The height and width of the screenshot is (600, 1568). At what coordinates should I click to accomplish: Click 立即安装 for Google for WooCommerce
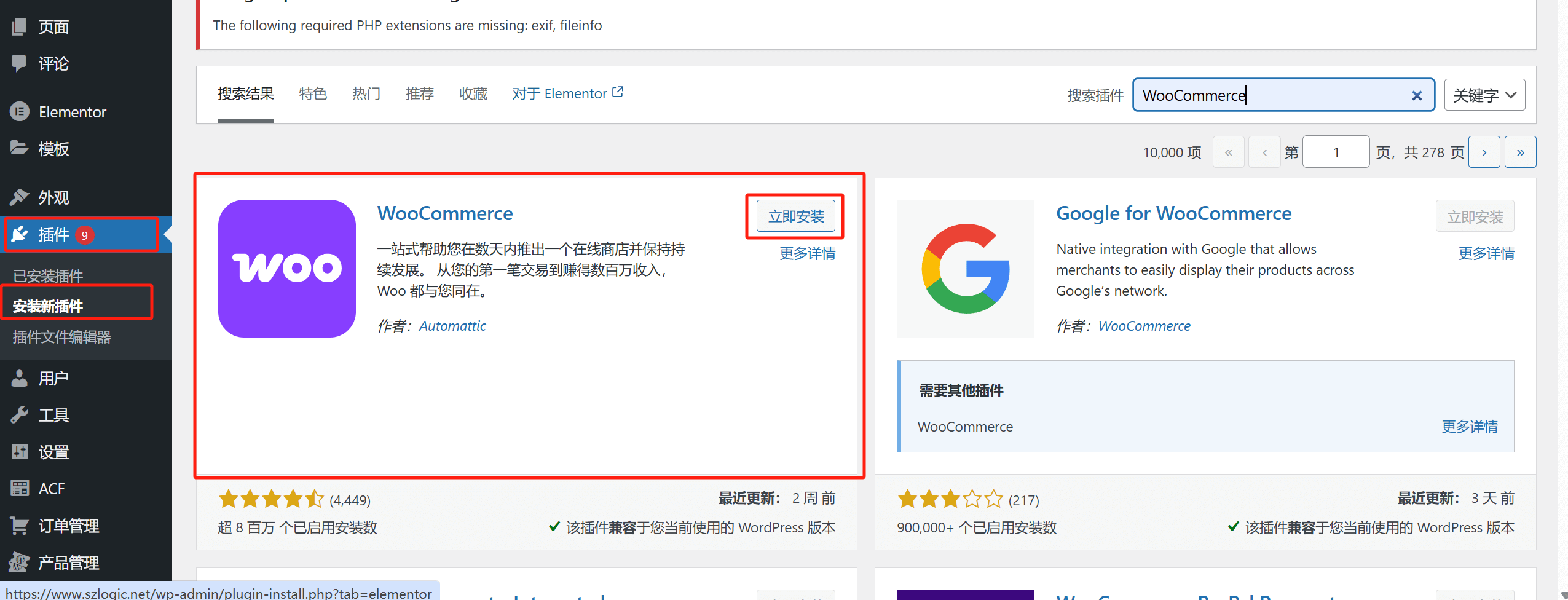click(1475, 216)
